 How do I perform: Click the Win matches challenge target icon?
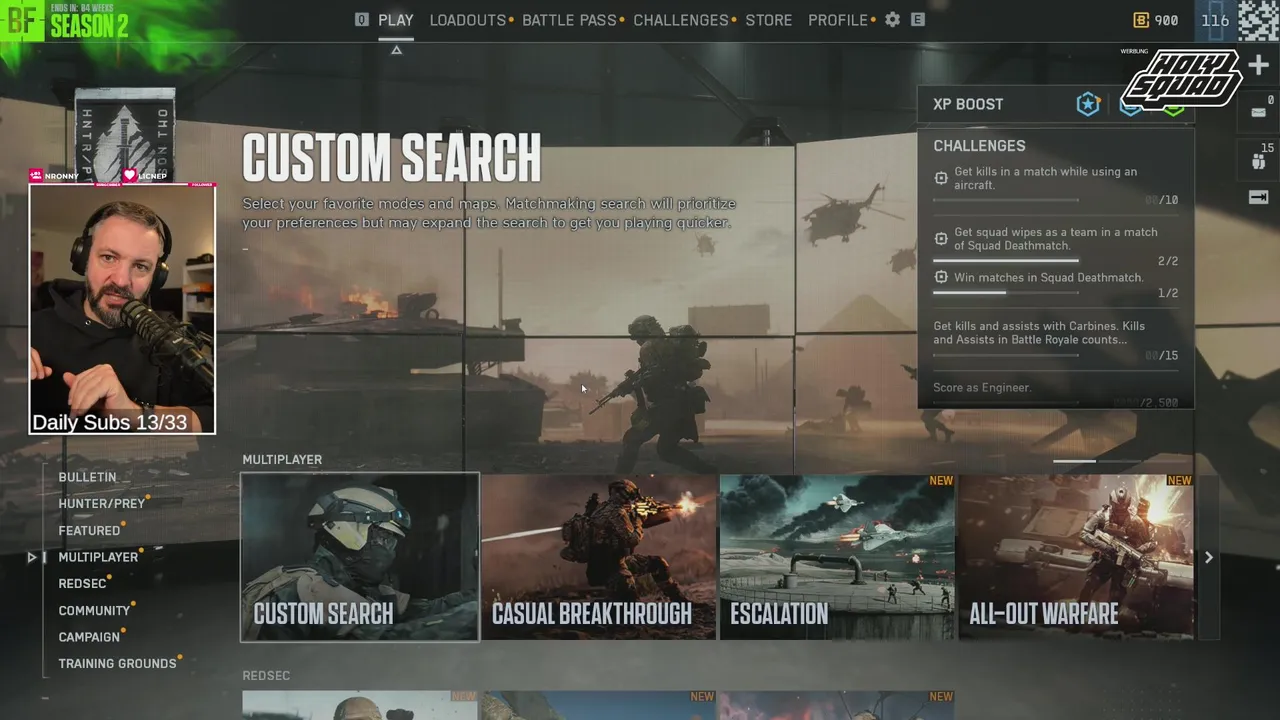(941, 277)
